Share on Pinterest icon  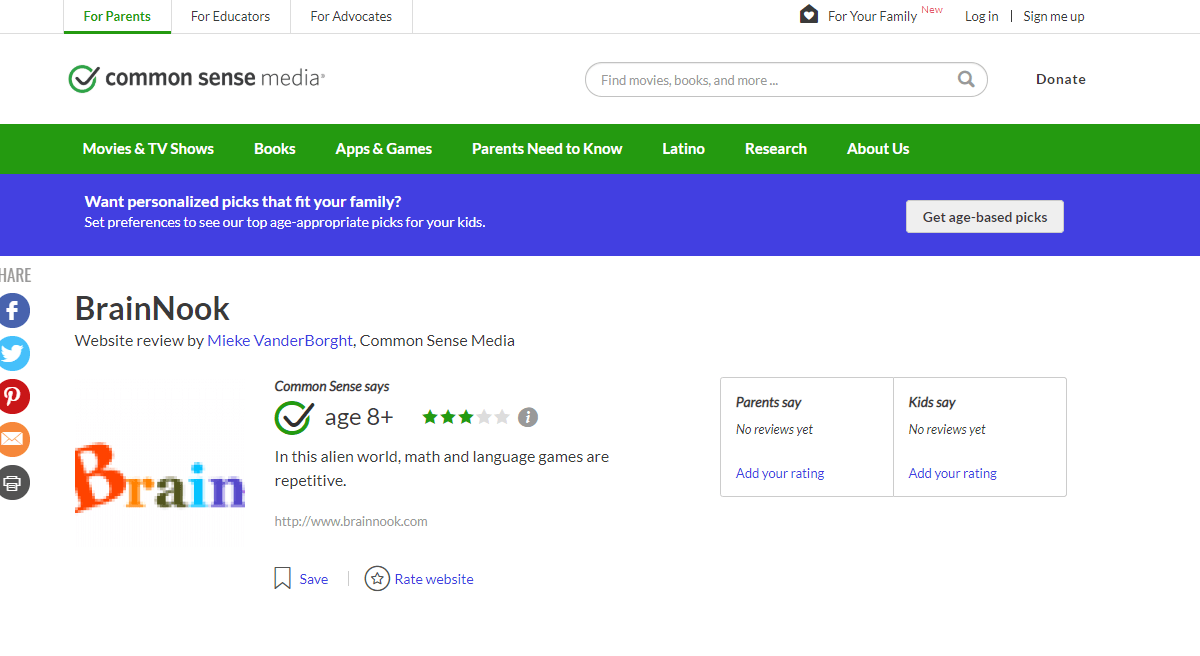pos(13,397)
